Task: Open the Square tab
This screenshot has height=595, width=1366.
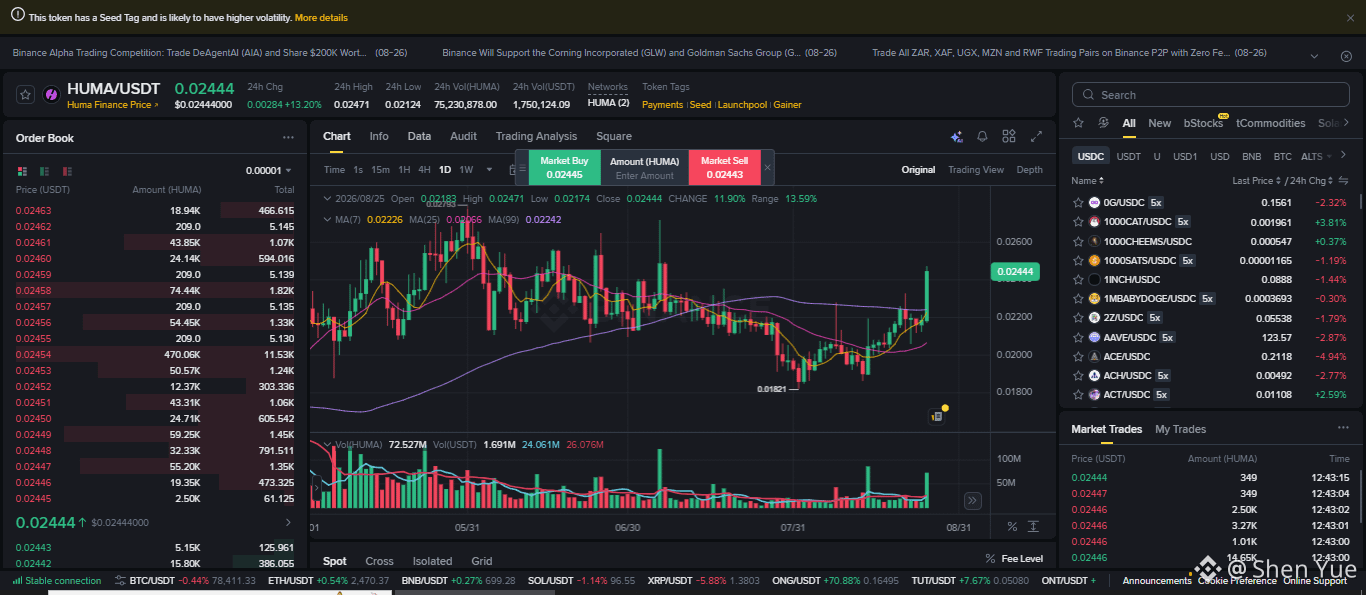Action: [614, 137]
